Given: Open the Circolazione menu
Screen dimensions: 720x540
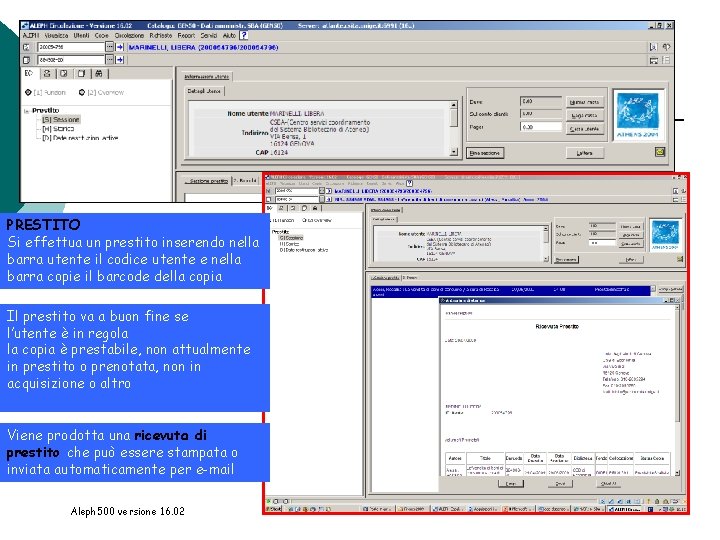Looking at the screenshot, I should click(x=129, y=35).
